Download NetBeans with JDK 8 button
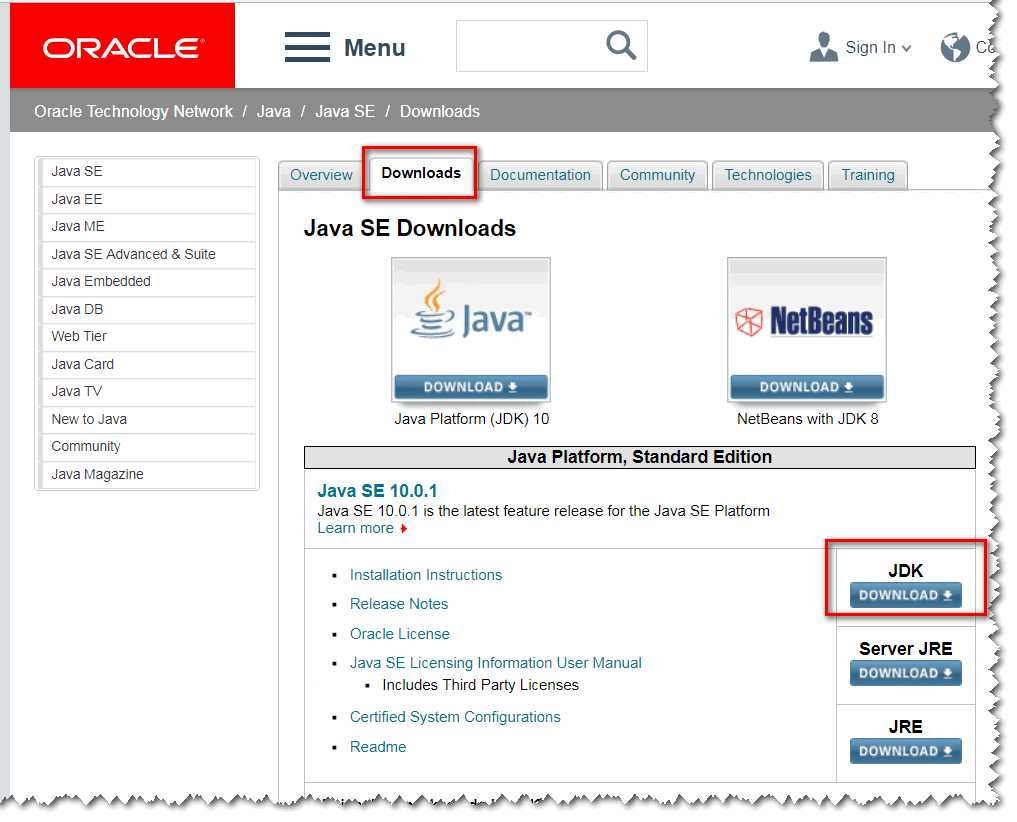1017x822 pixels. tap(807, 387)
